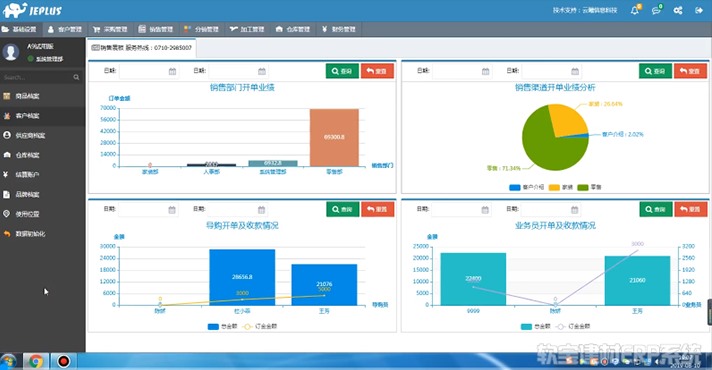Viewport: 712px width, 370px height.
Task: Open the first date picker calendar in 销售部门开单业绩 panel
Action: pyautogui.click(x=173, y=71)
